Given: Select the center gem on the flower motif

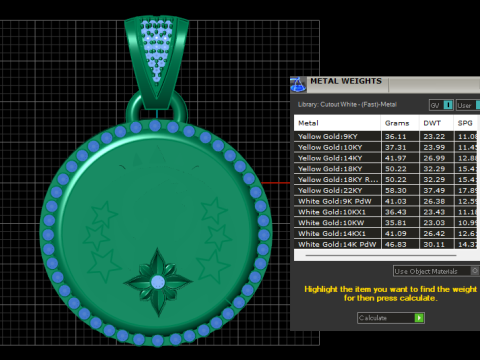Looking at the screenshot, I should (158, 282).
